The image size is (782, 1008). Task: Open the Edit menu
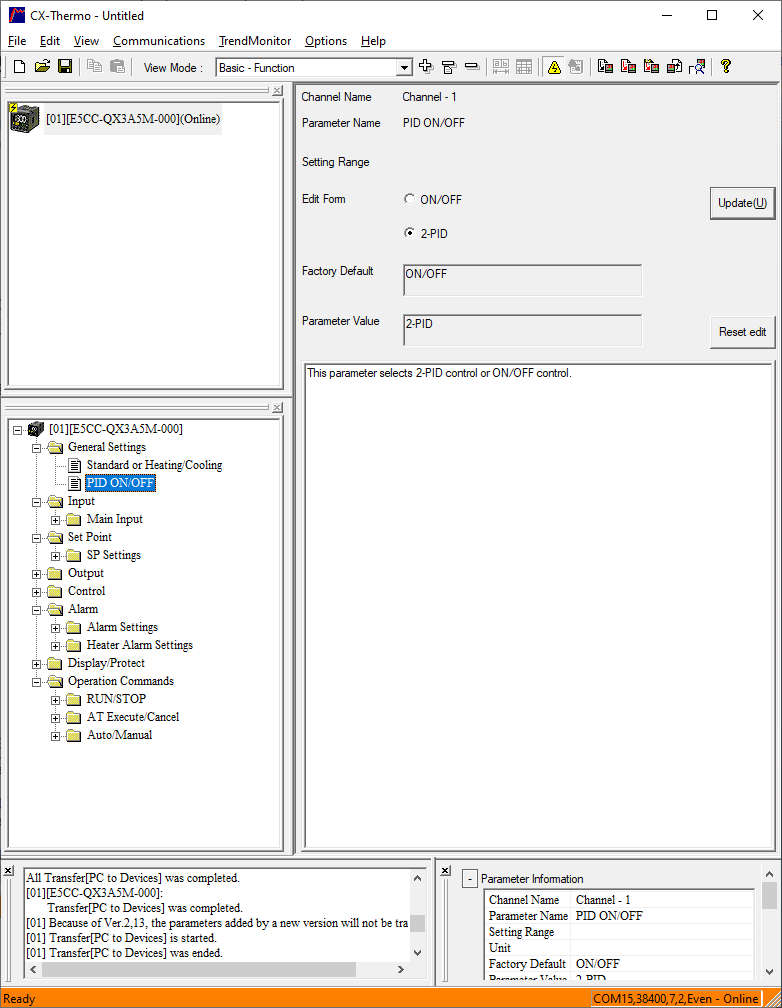pos(50,40)
